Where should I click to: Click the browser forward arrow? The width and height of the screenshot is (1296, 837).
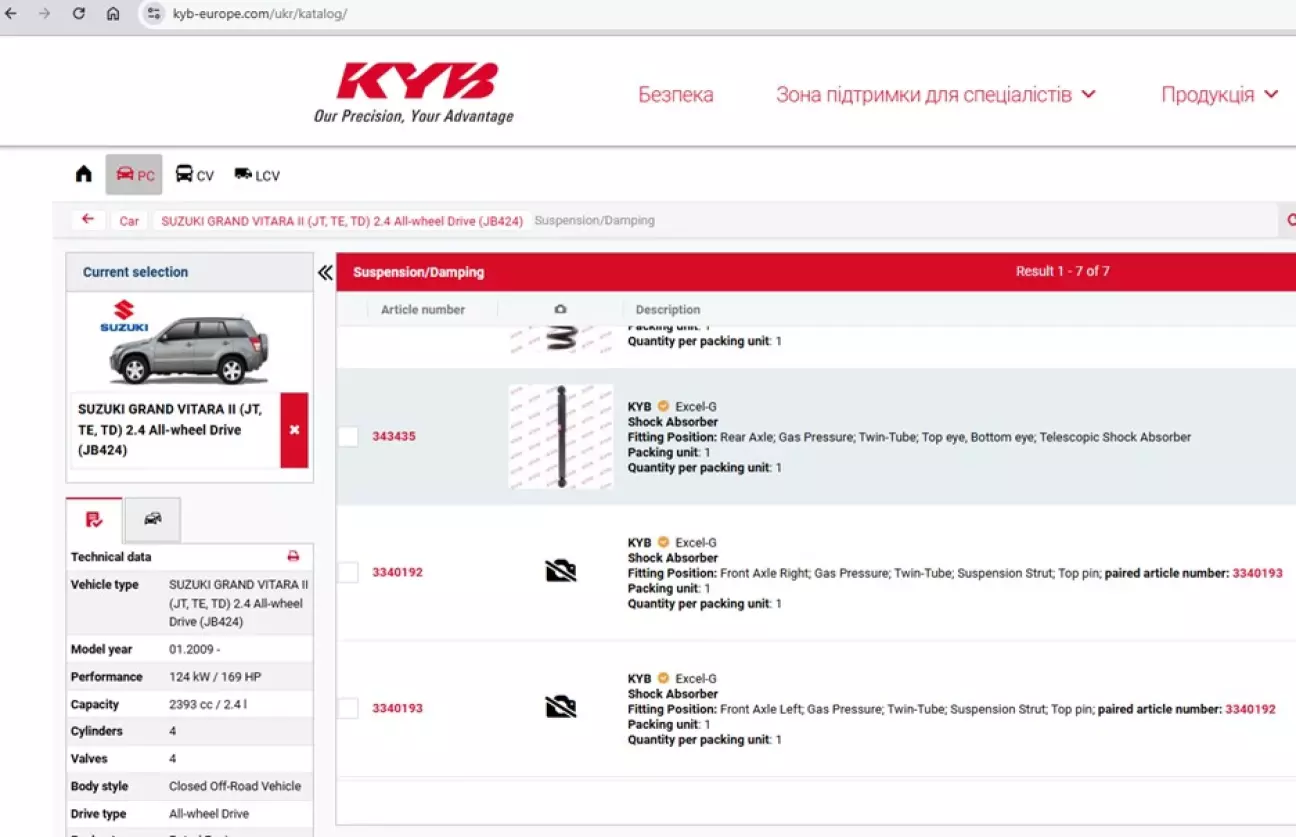44,14
